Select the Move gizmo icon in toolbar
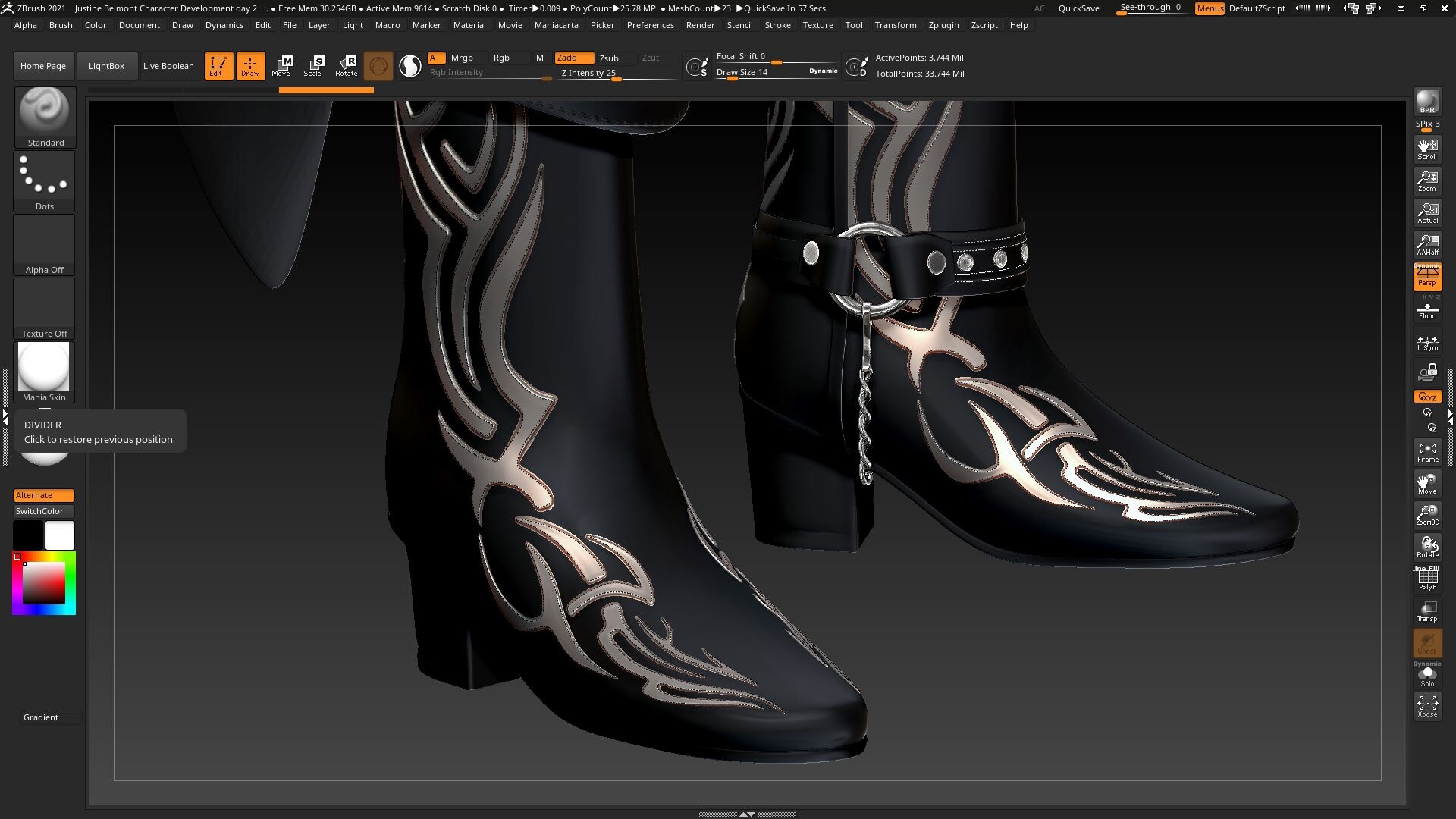The image size is (1456, 819). pos(282,66)
